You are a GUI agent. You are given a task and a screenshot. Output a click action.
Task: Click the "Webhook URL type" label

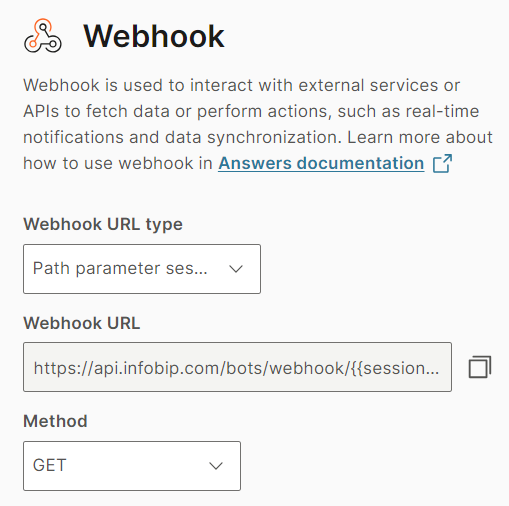tap(103, 224)
